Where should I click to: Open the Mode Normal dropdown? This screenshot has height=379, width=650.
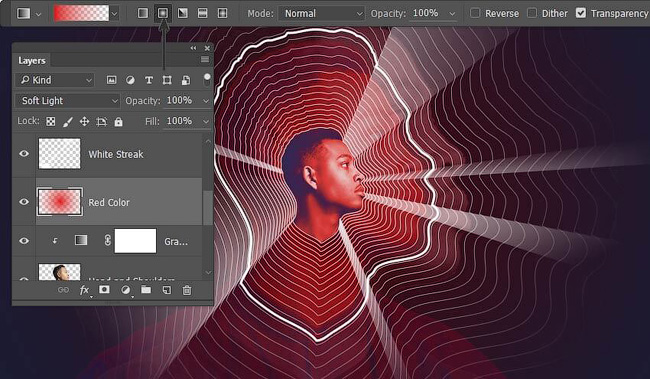(322, 14)
